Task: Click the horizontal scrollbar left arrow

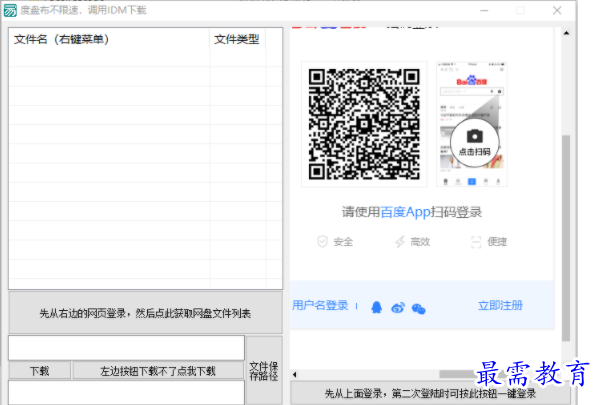Action: tap(294, 374)
